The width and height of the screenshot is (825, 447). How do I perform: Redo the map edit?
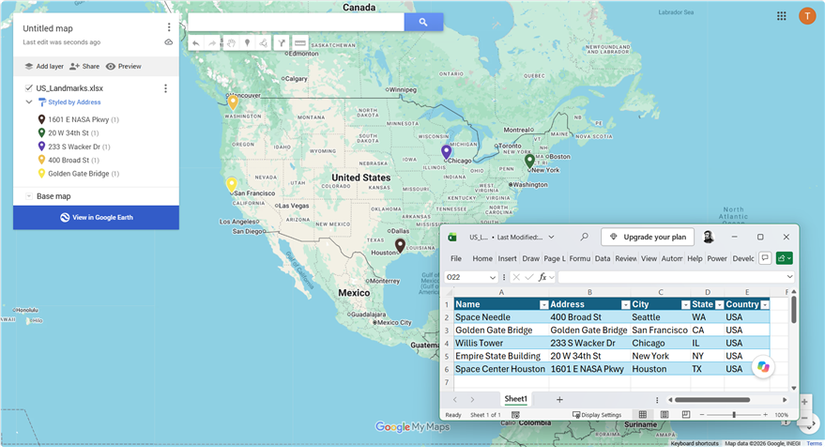[212, 43]
